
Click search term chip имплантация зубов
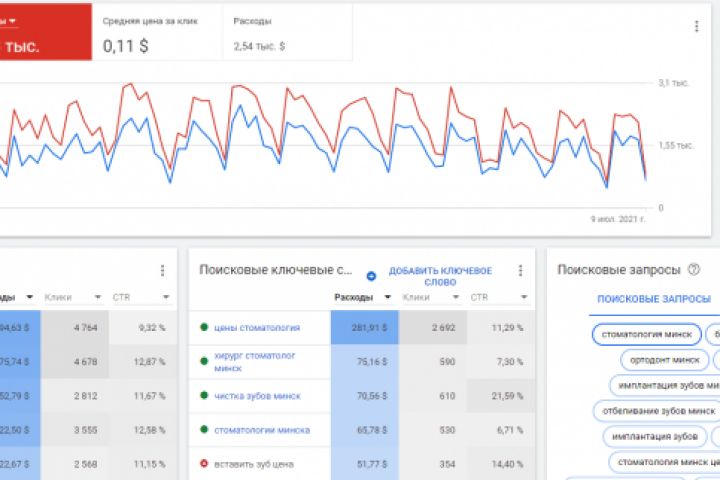(655, 436)
